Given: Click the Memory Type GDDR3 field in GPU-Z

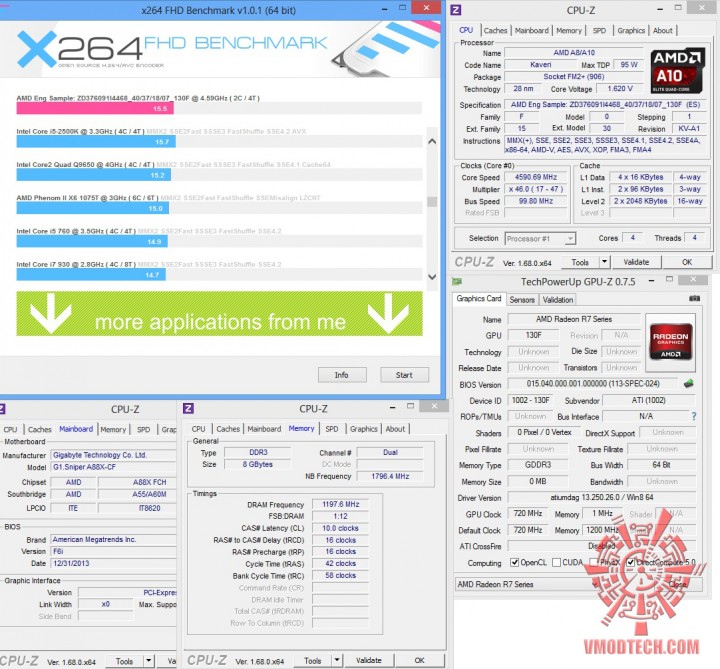Looking at the screenshot, I should click(x=538, y=465).
